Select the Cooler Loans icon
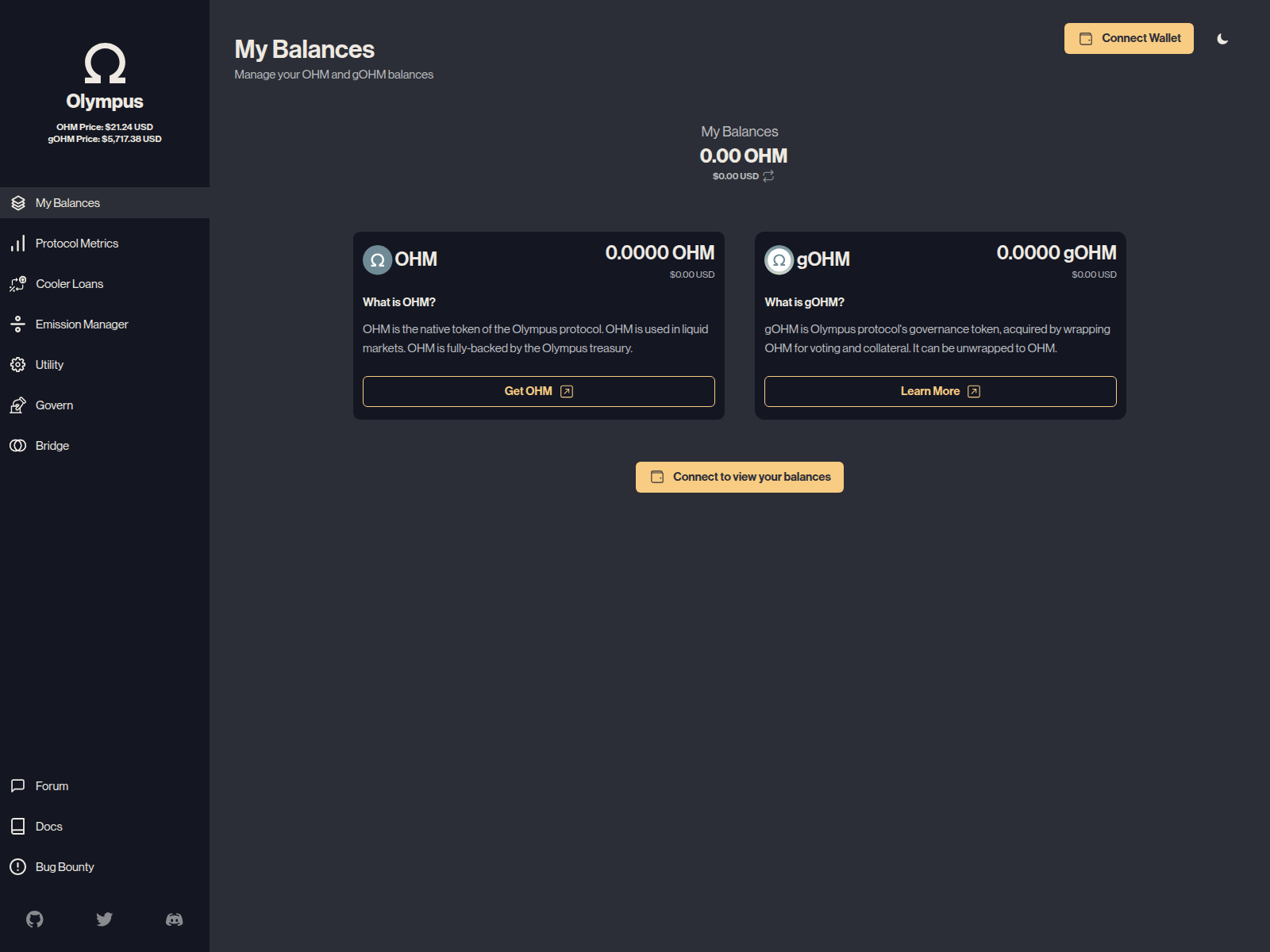The image size is (1270, 952). (17, 283)
